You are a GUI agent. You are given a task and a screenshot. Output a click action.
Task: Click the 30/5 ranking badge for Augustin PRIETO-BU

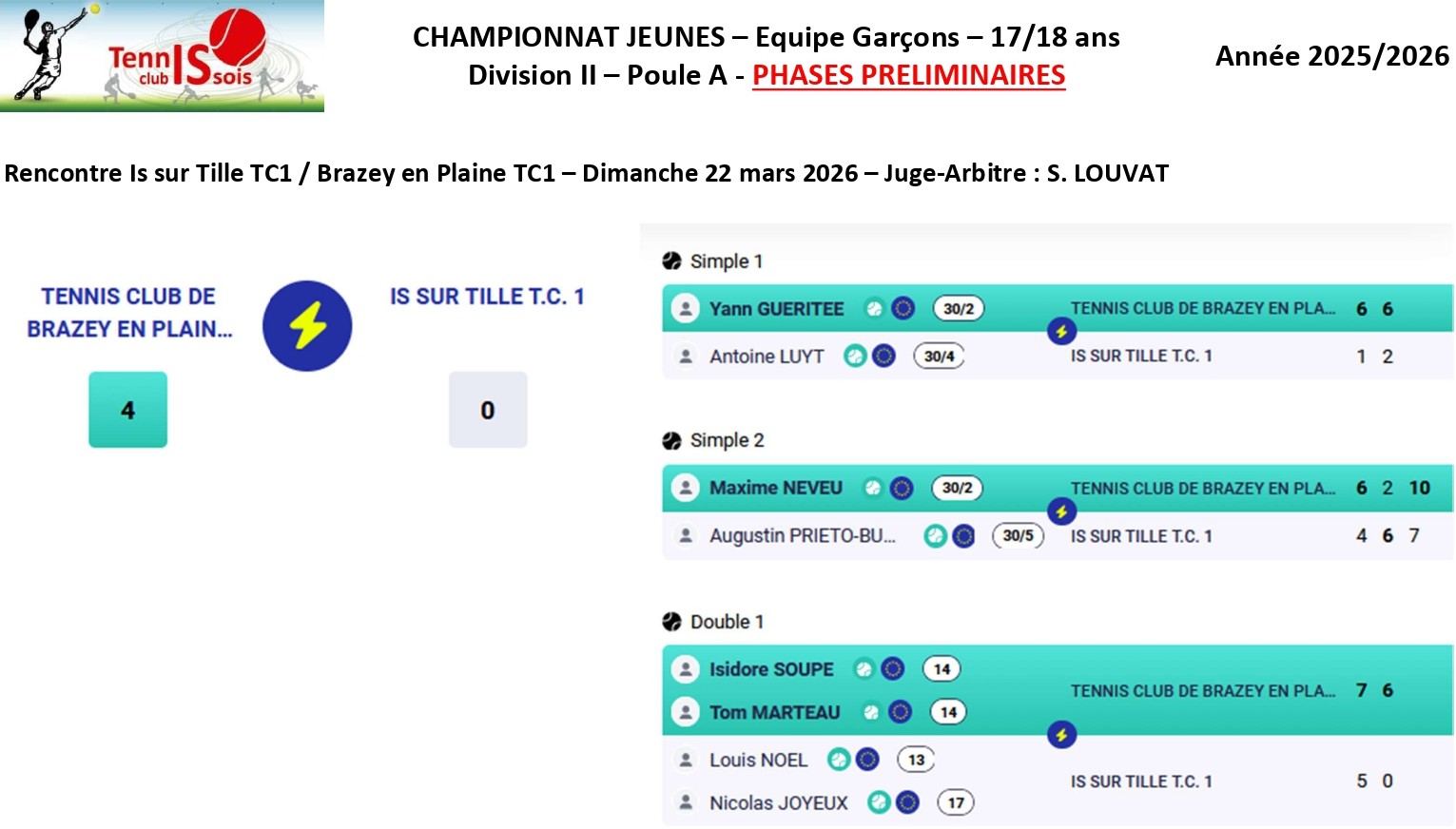pos(1018,536)
